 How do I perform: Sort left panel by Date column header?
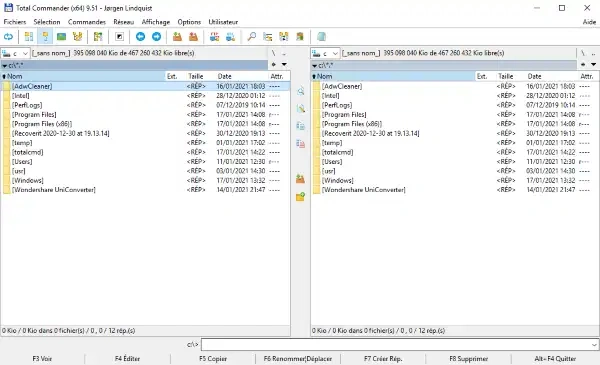(241, 76)
